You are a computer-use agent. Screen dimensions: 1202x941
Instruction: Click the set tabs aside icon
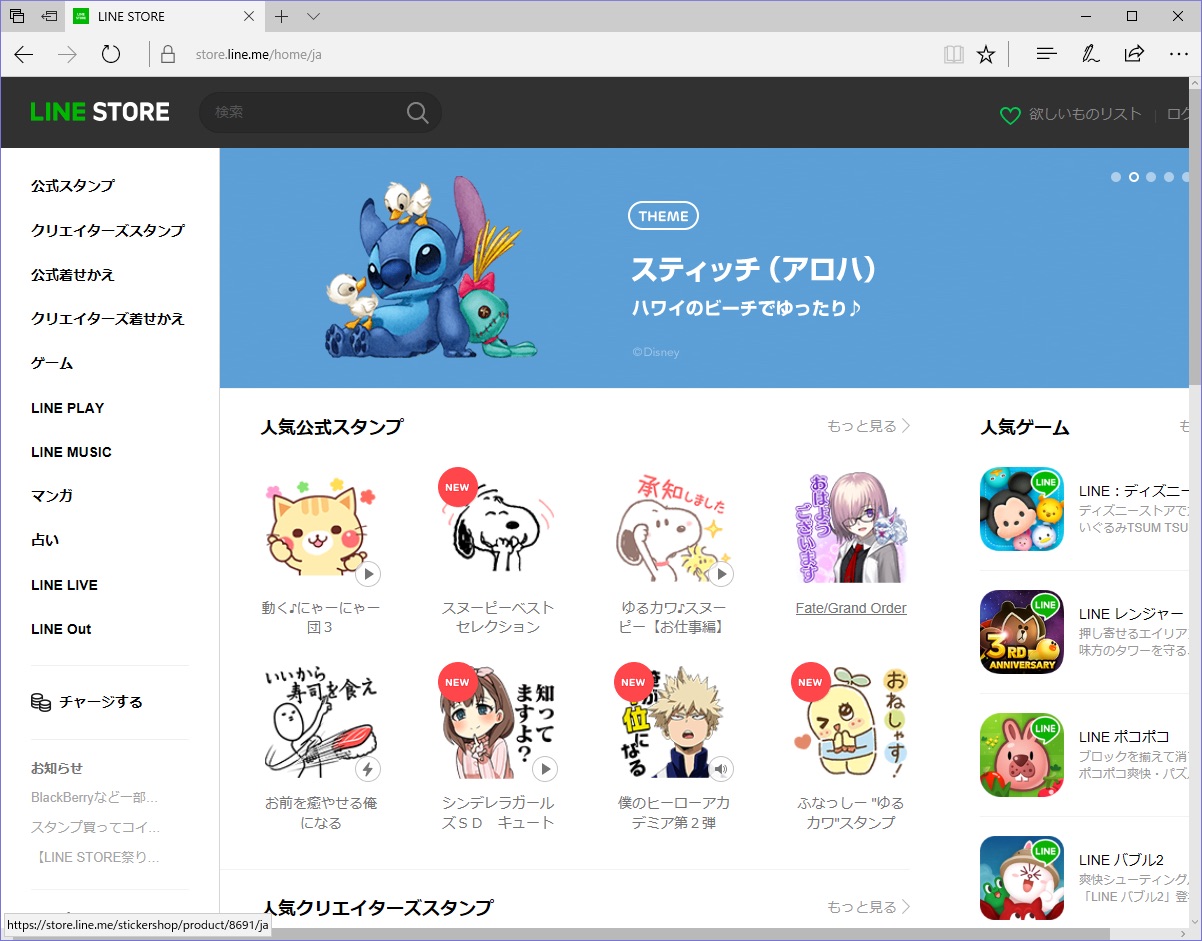point(49,16)
